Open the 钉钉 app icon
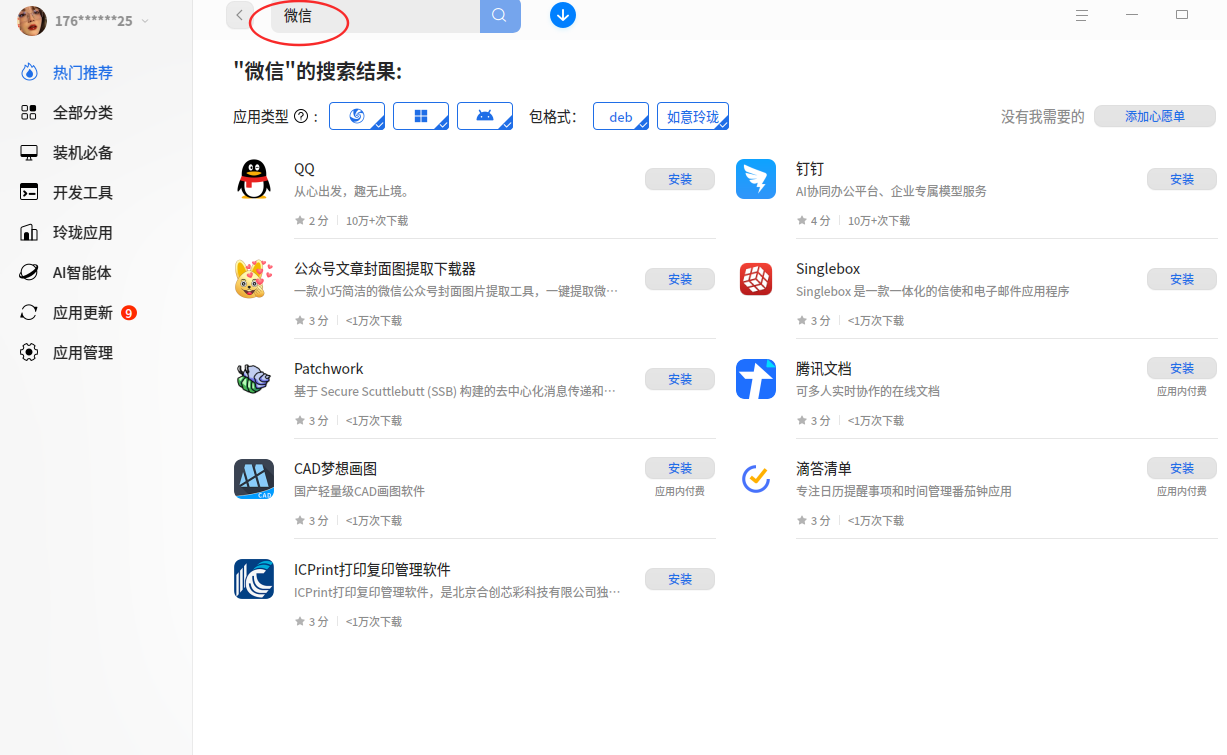The width and height of the screenshot is (1227, 755). [x=756, y=179]
